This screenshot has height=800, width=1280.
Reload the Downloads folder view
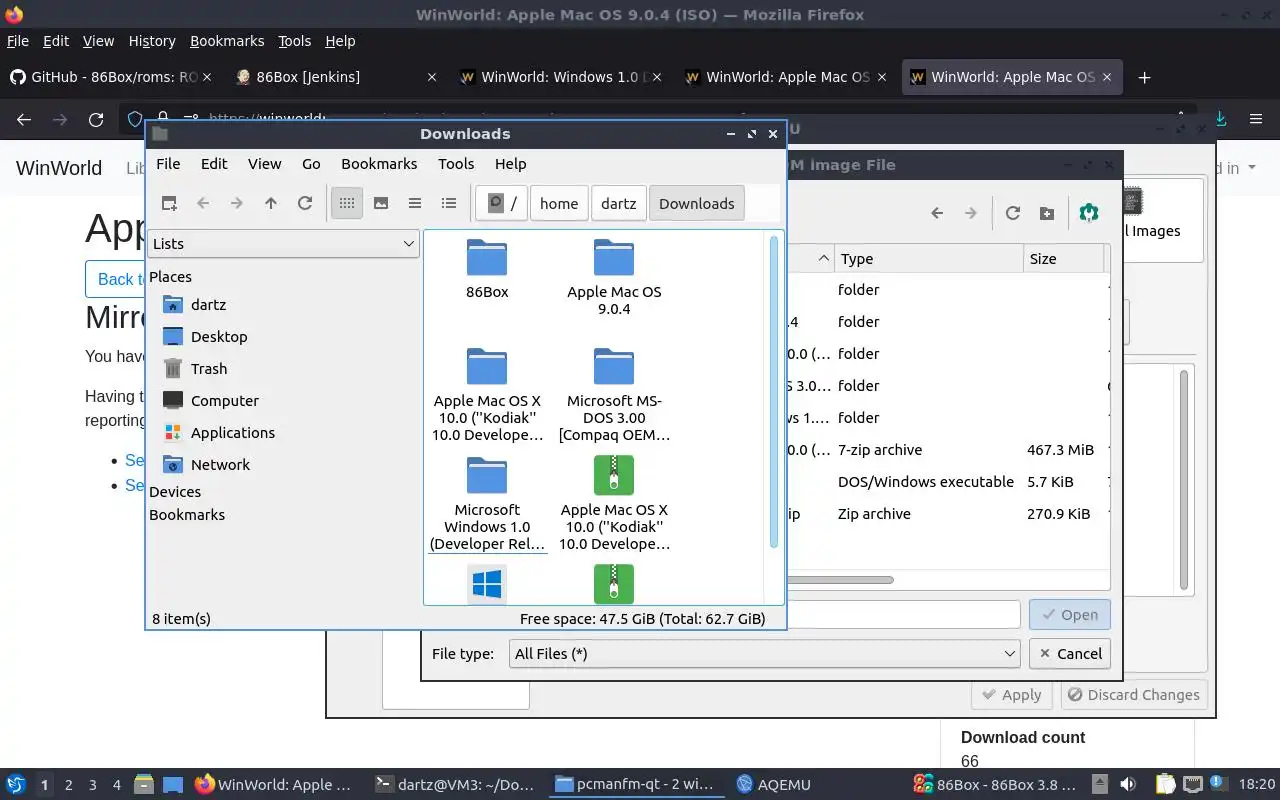[305, 203]
